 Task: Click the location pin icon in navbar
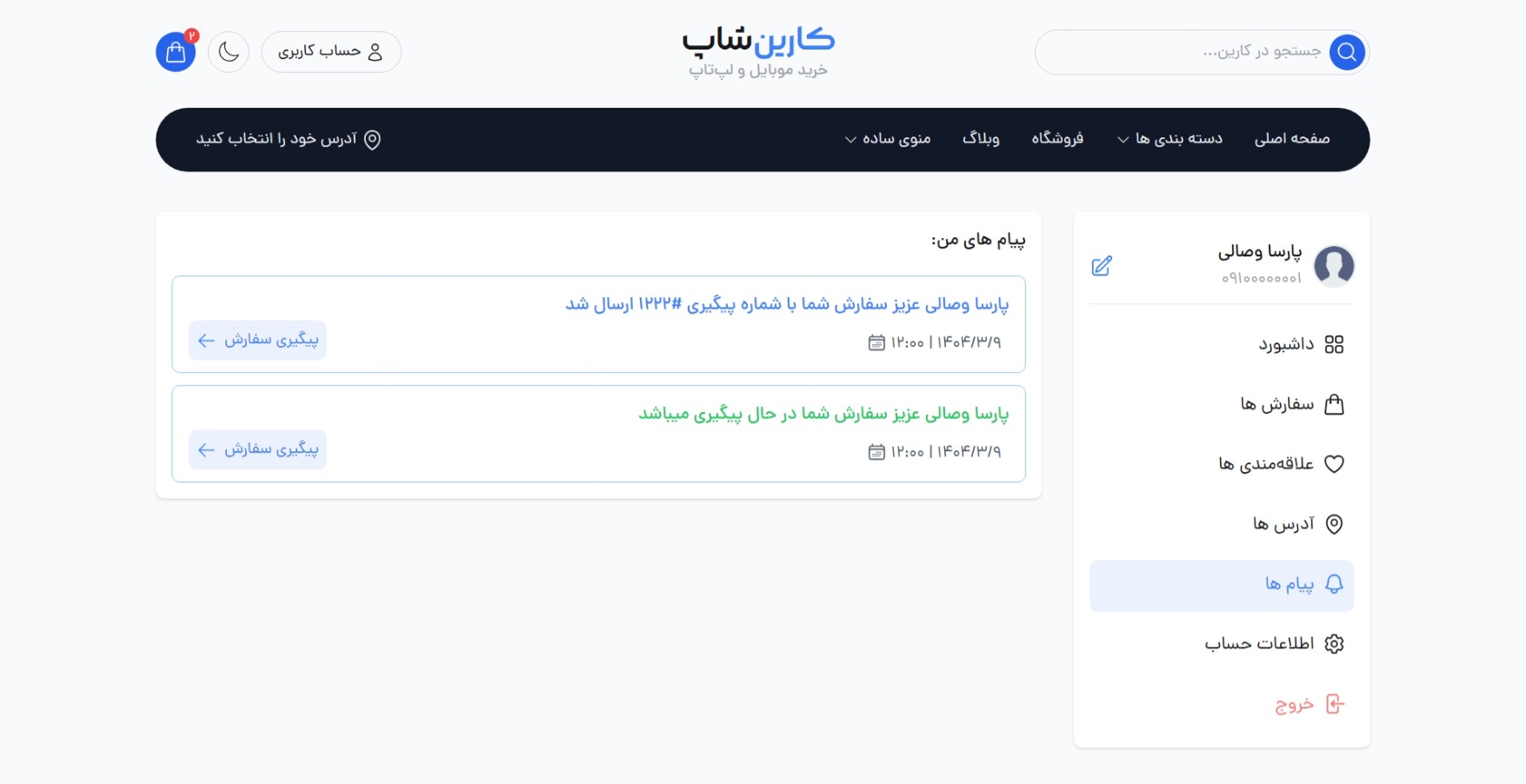[x=372, y=140]
